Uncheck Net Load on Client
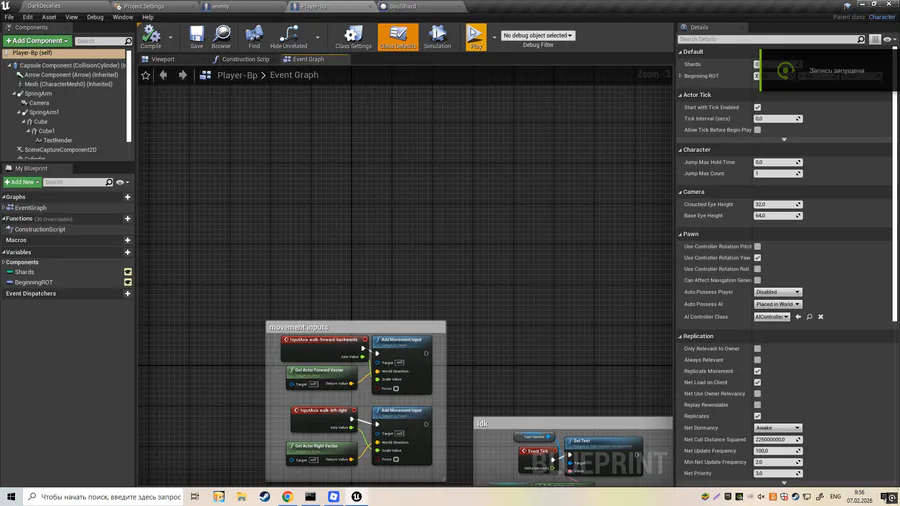Screen dimensions: 900x506 click(x=758, y=383)
